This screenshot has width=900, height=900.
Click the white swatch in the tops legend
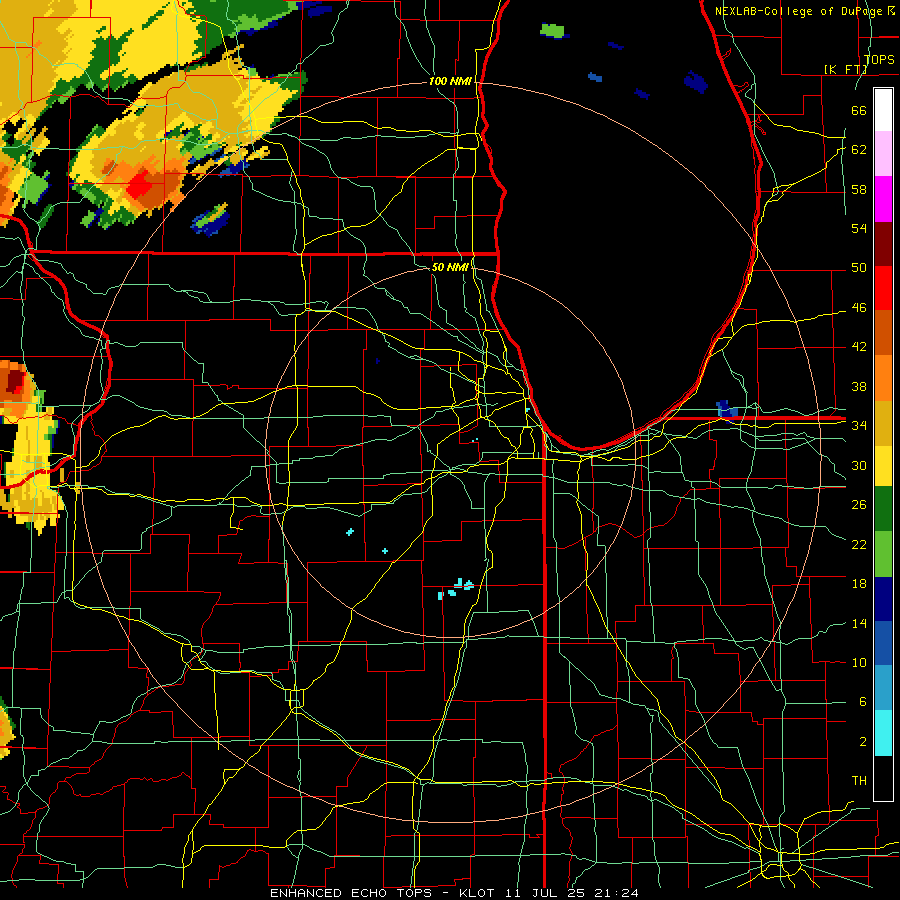point(883,110)
